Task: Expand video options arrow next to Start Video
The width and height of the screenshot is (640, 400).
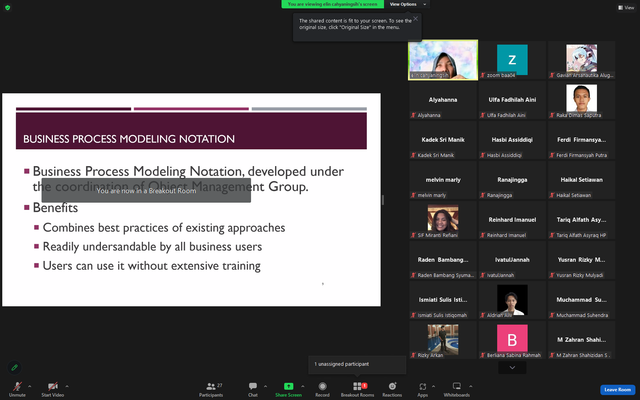Action: point(67,386)
